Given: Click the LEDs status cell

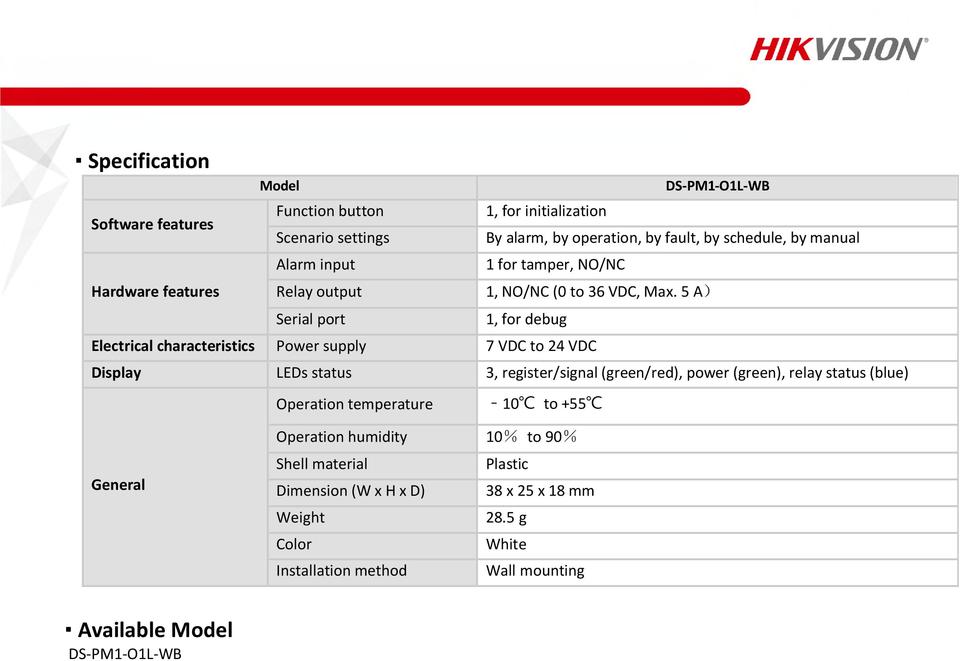Looking at the screenshot, I should 372,373.
